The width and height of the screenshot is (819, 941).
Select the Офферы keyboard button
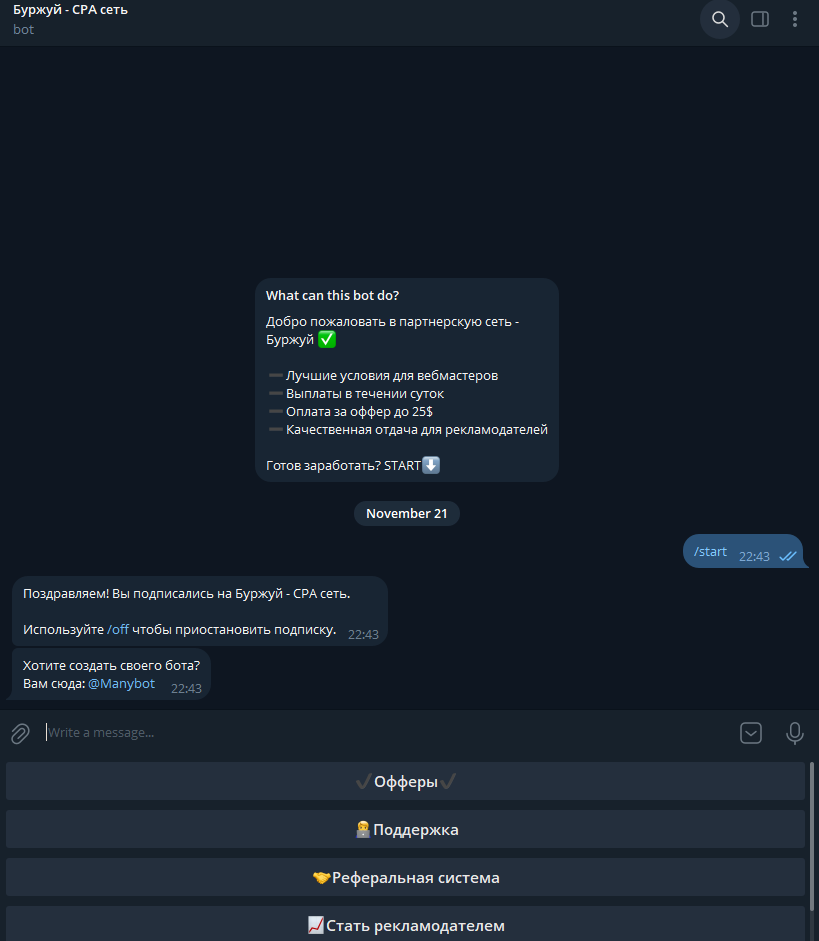click(x=405, y=781)
